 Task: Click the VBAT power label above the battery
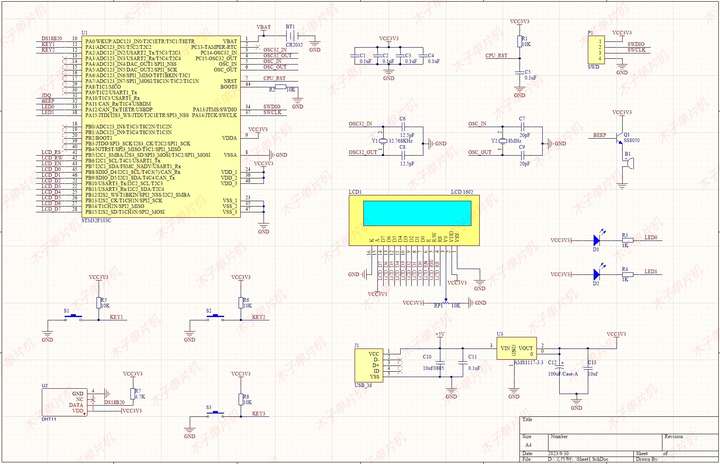coord(263,28)
